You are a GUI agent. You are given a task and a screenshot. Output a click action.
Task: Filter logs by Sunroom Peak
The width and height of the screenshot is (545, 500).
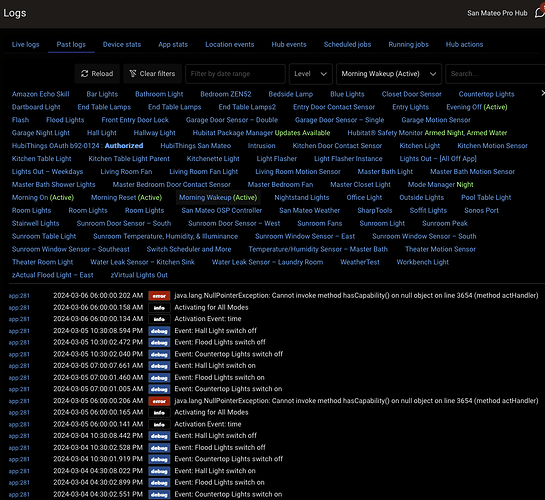[x=445, y=223]
